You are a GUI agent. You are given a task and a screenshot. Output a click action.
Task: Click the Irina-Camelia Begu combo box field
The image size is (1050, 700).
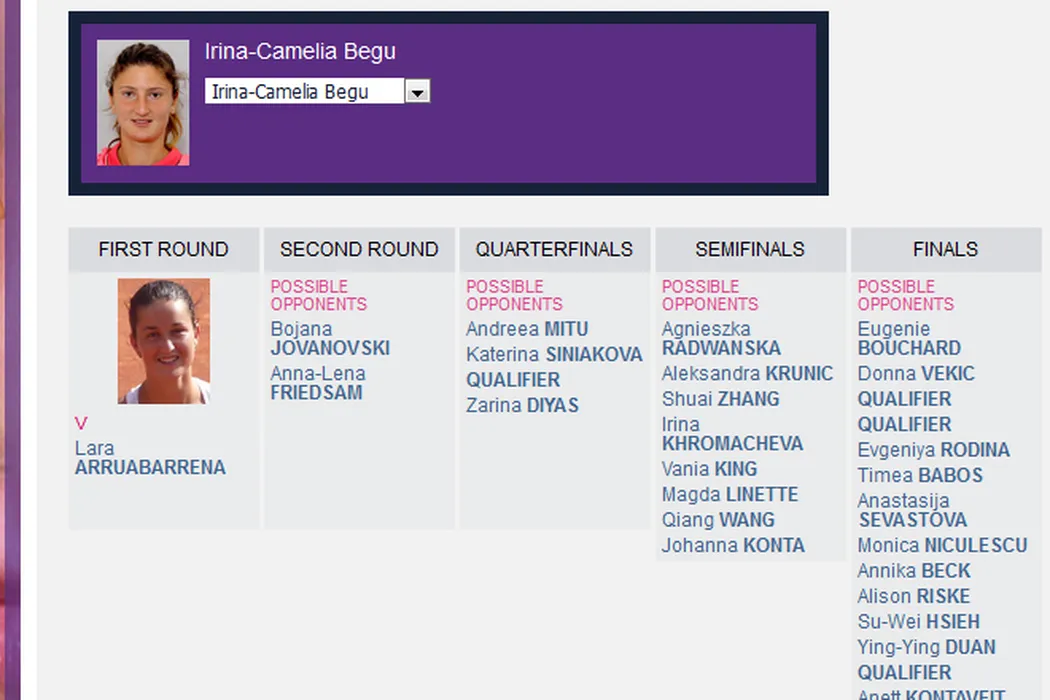[x=304, y=92]
